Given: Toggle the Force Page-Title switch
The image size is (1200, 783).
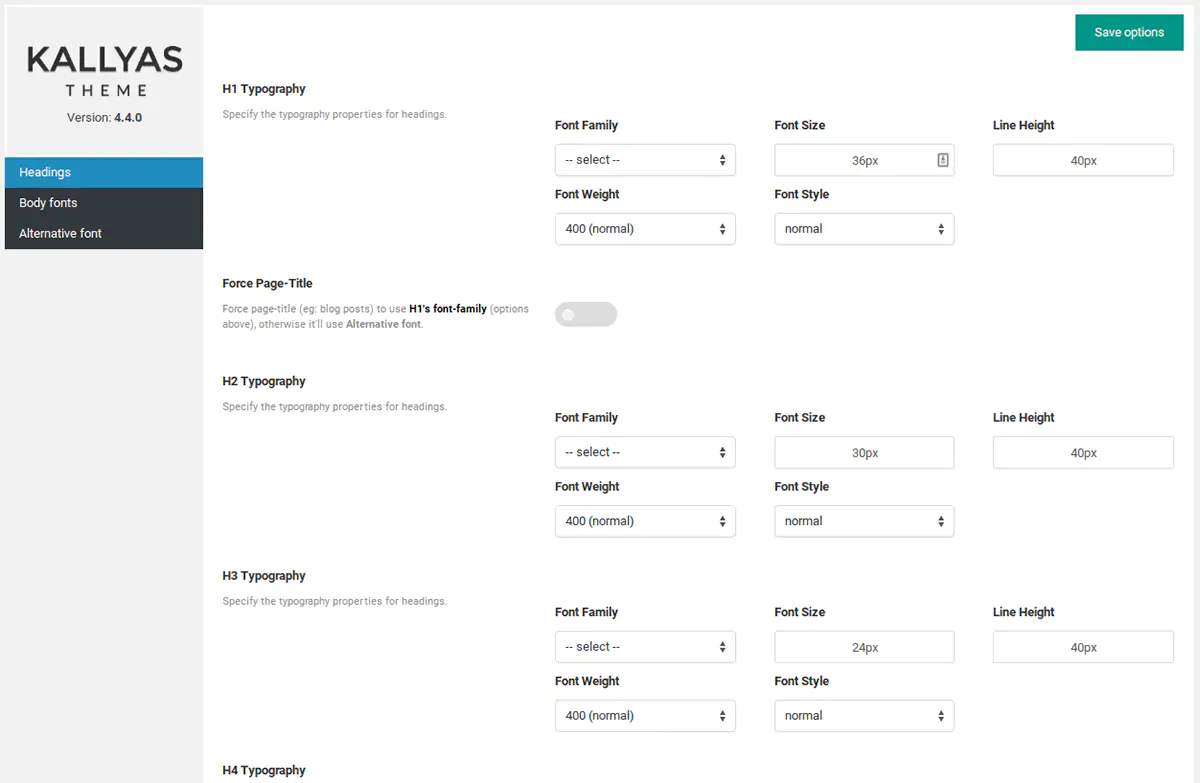Looking at the screenshot, I should [586, 315].
